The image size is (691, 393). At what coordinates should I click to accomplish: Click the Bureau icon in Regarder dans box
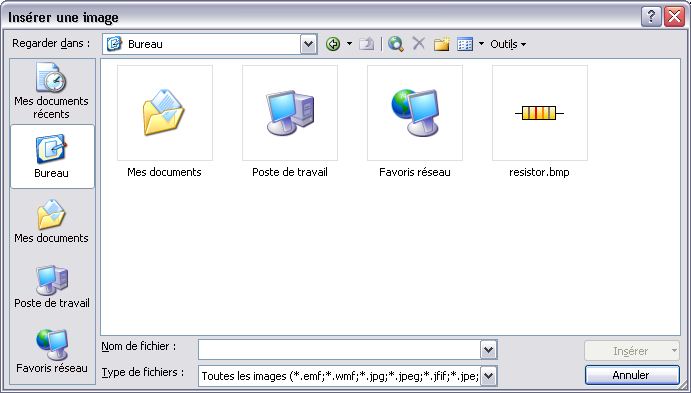pyautogui.click(x=114, y=44)
